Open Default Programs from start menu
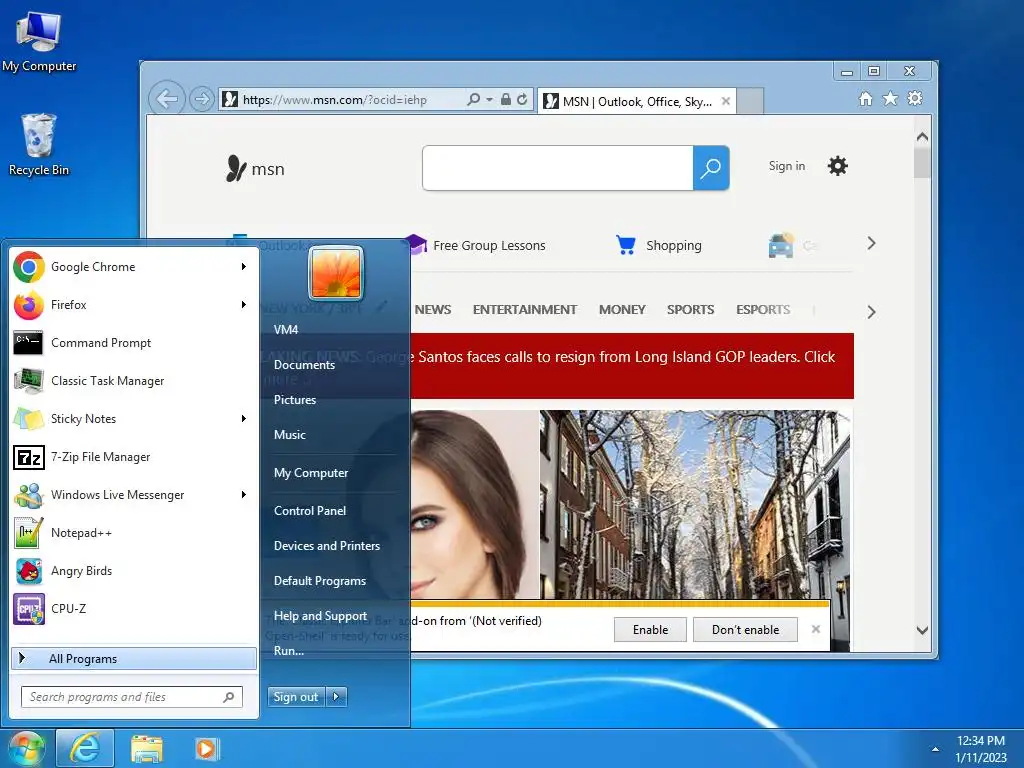Viewport: 1024px width, 768px height. tap(319, 581)
